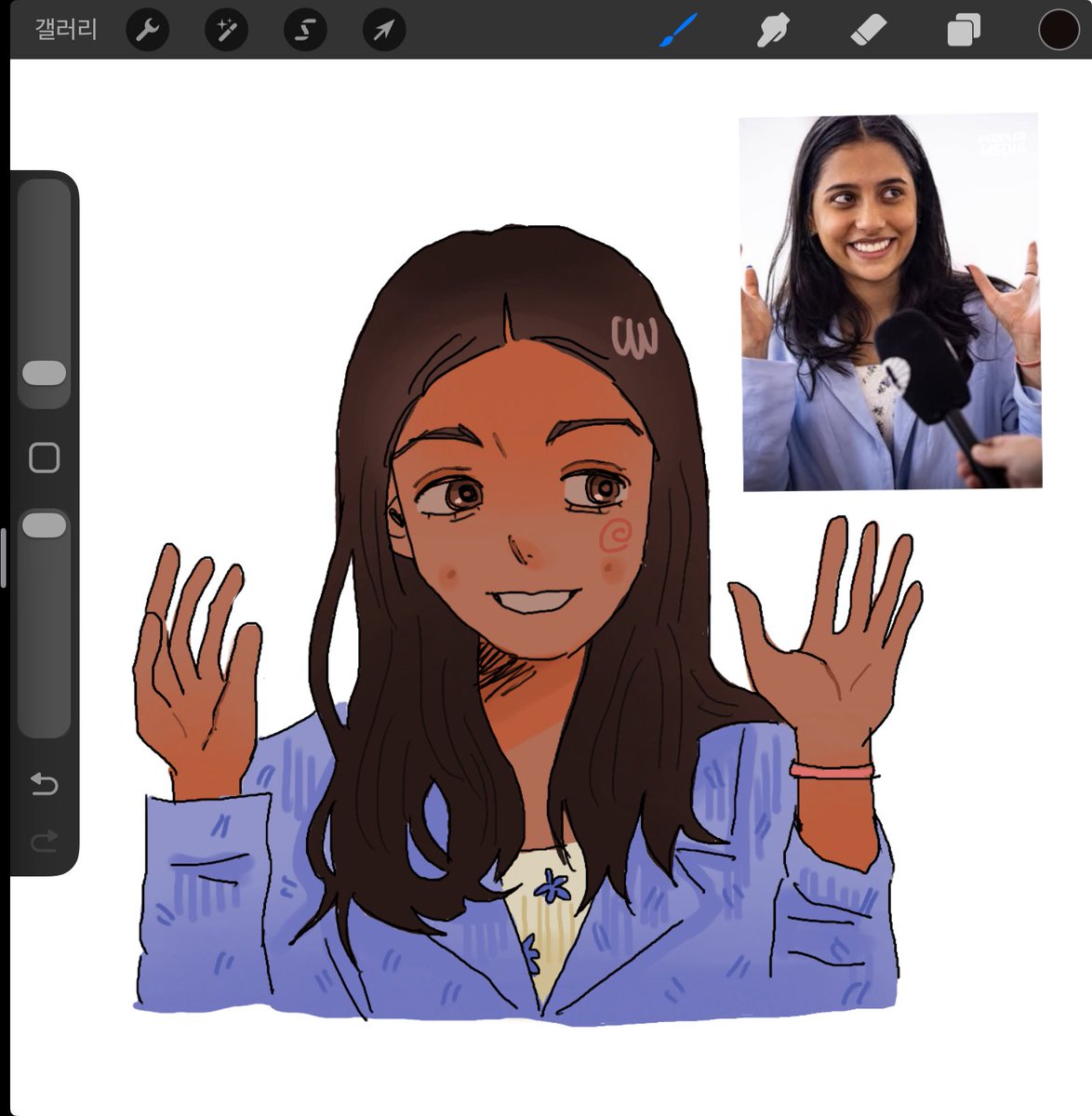Open the active color circle
Image resolution: width=1092 pixels, height=1116 pixels.
[1059, 30]
